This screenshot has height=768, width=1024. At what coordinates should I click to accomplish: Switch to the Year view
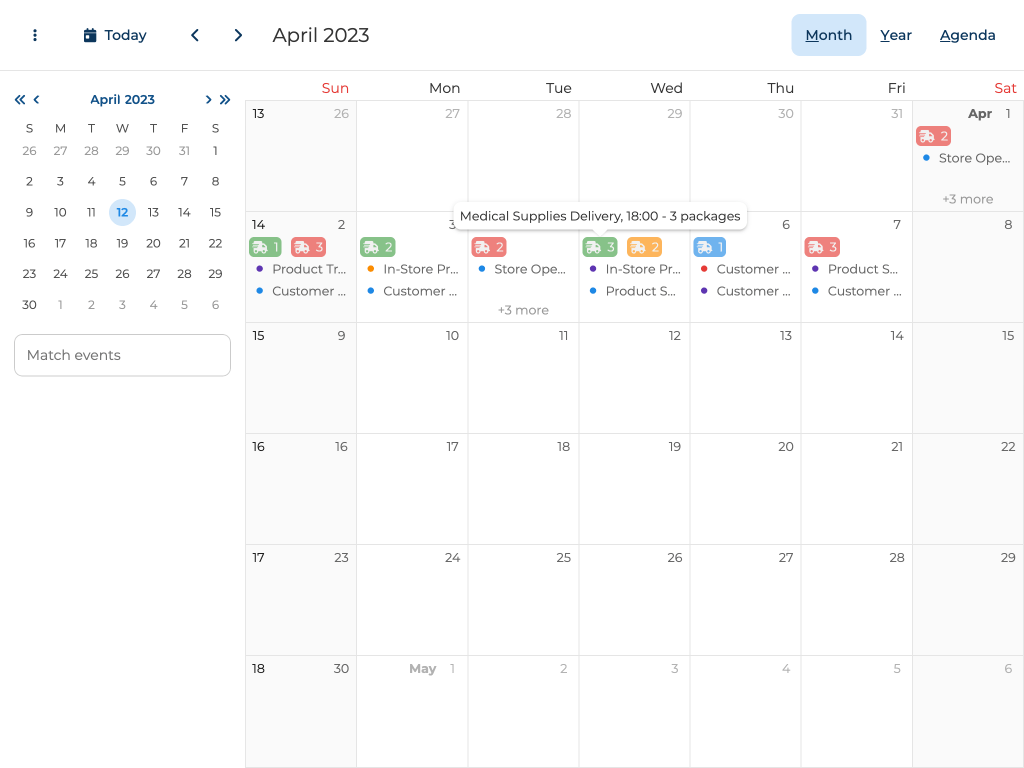click(x=895, y=35)
